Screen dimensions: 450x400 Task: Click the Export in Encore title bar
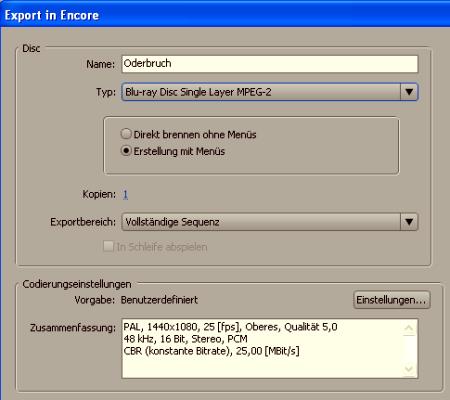225,15
